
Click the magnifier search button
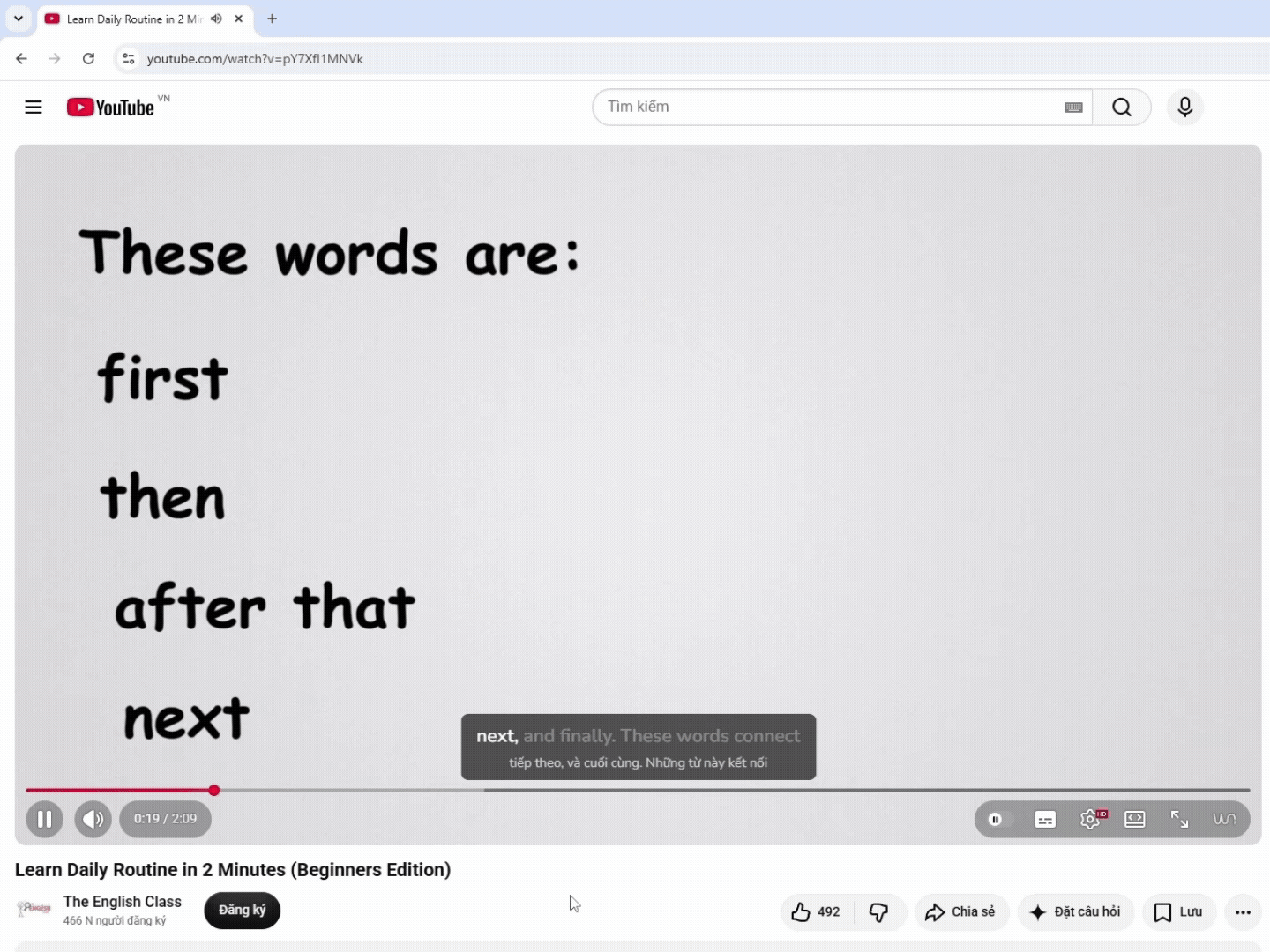[x=1122, y=108]
